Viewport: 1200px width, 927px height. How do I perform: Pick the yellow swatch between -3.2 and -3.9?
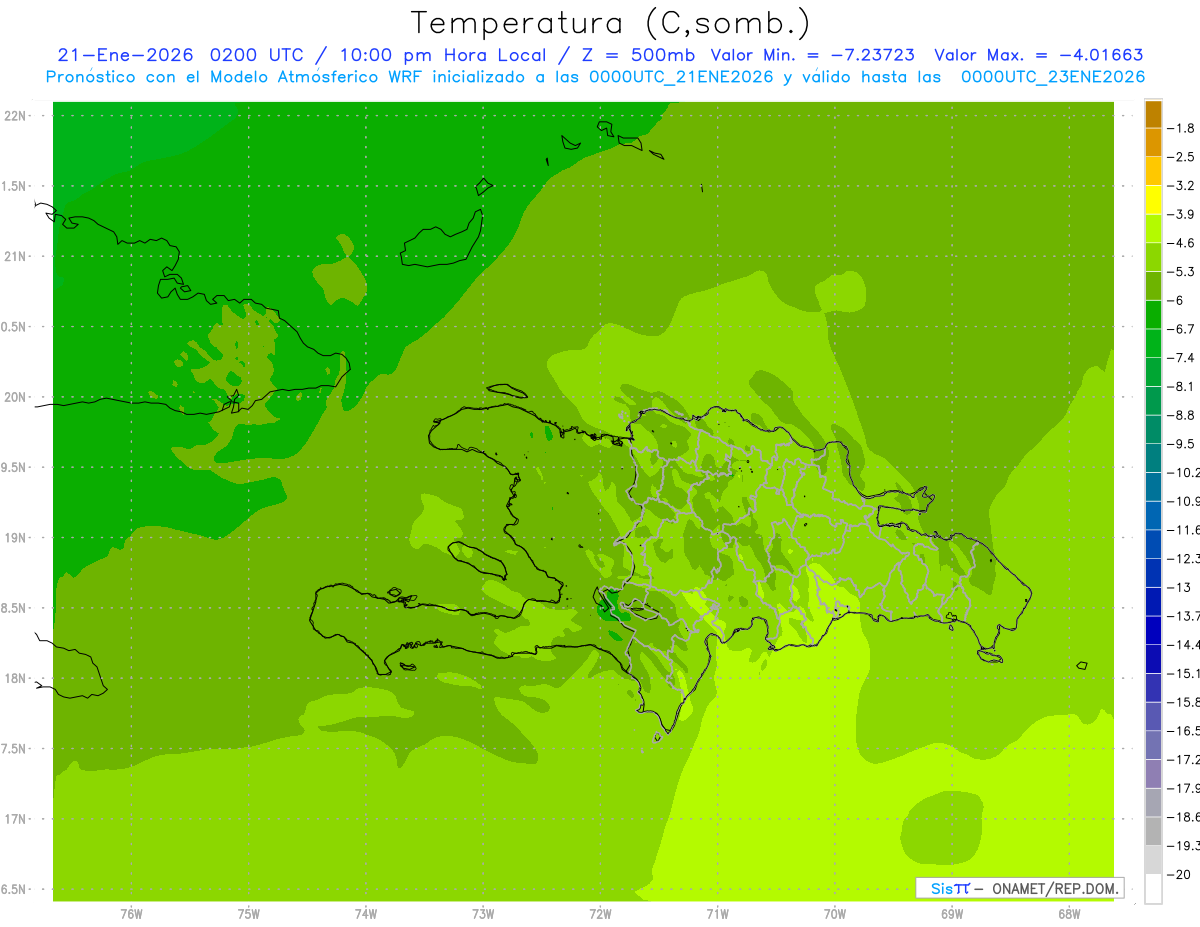(x=1153, y=200)
